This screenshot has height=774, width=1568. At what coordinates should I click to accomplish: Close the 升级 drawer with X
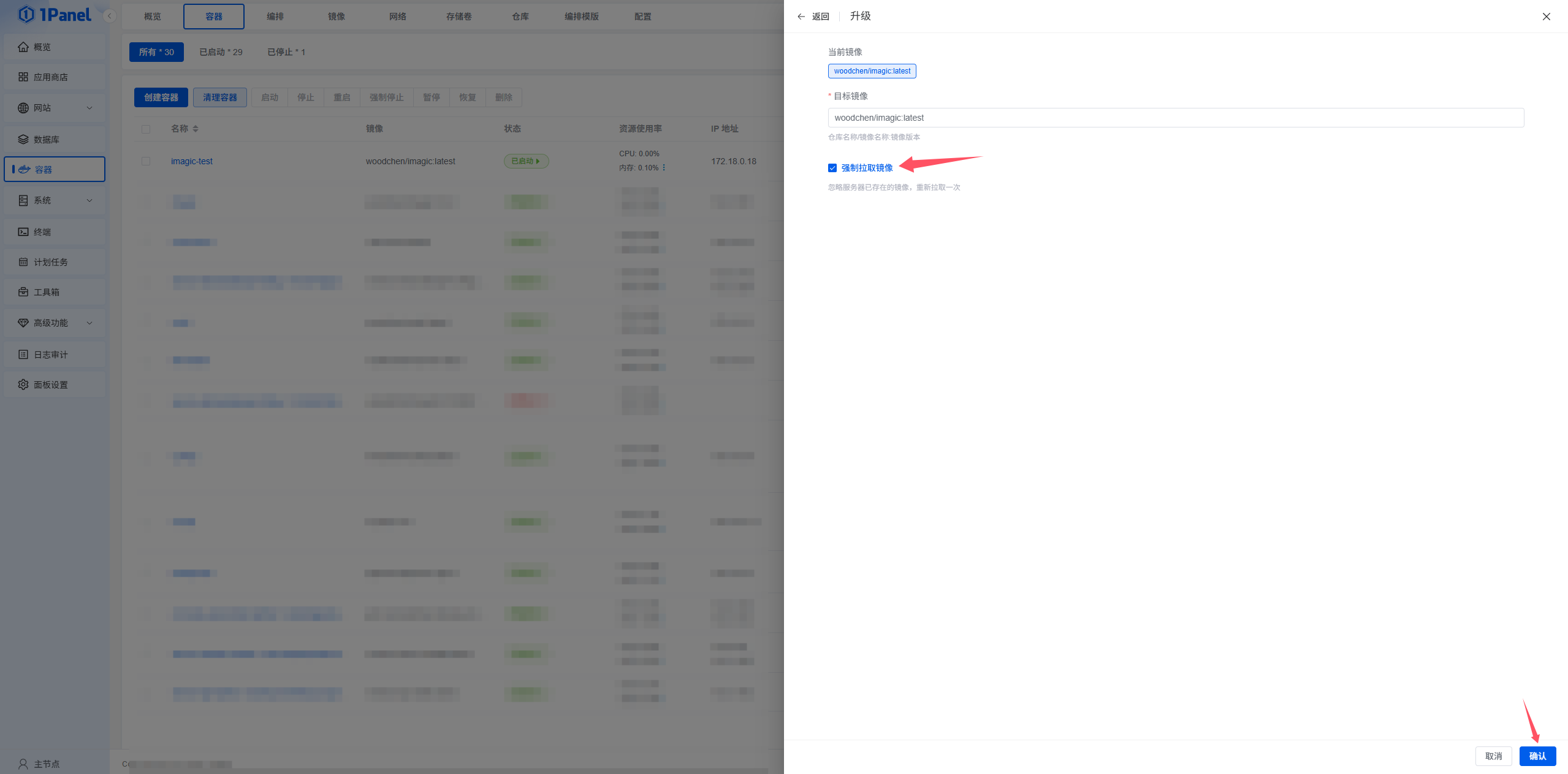(x=1547, y=17)
